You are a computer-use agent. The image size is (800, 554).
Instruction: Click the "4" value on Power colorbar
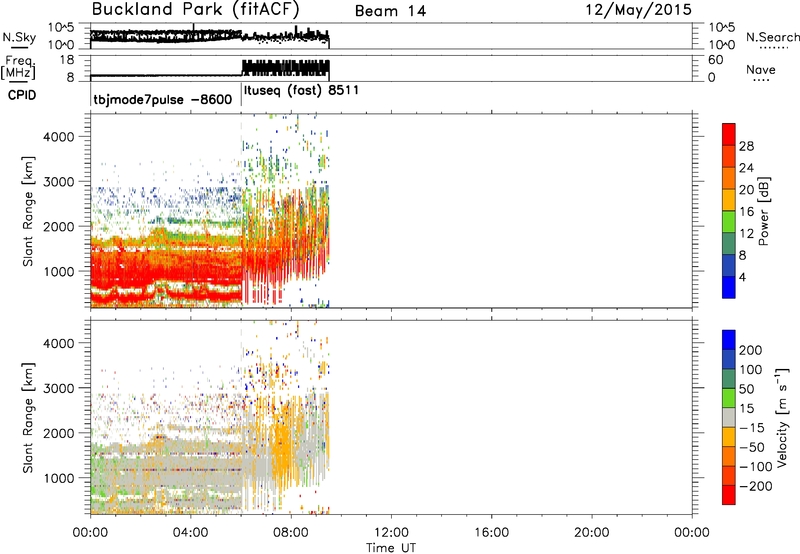[x=742, y=277]
